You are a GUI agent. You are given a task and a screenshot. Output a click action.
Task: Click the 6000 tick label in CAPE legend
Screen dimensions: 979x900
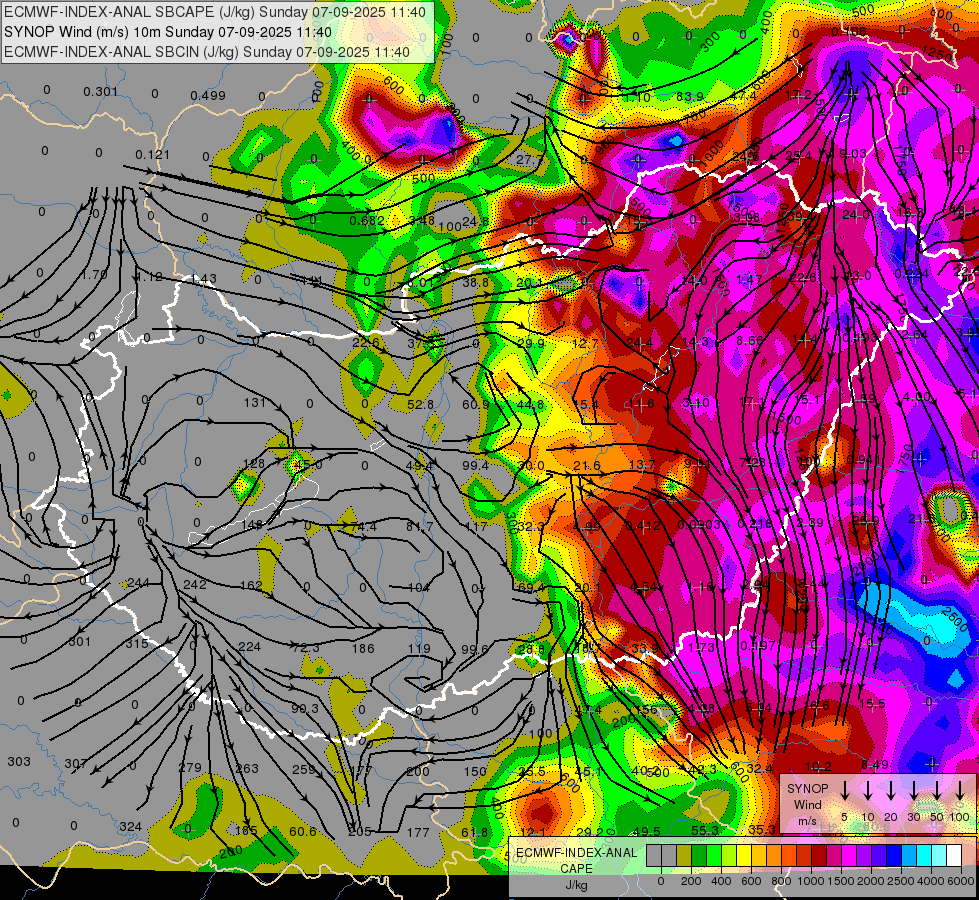(961, 881)
